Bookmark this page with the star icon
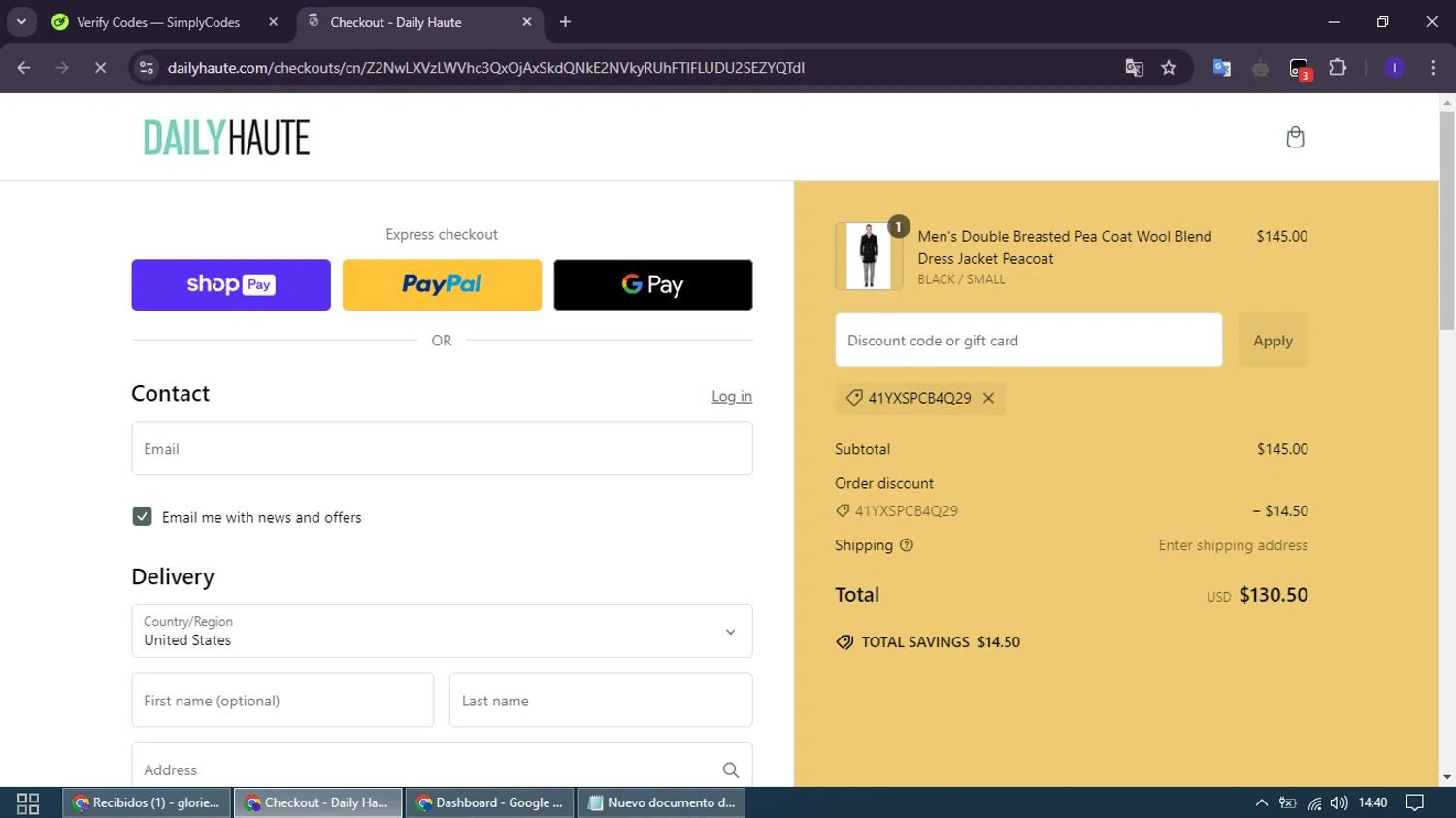This screenshot has height=818, width=1456. [1169, 68]
